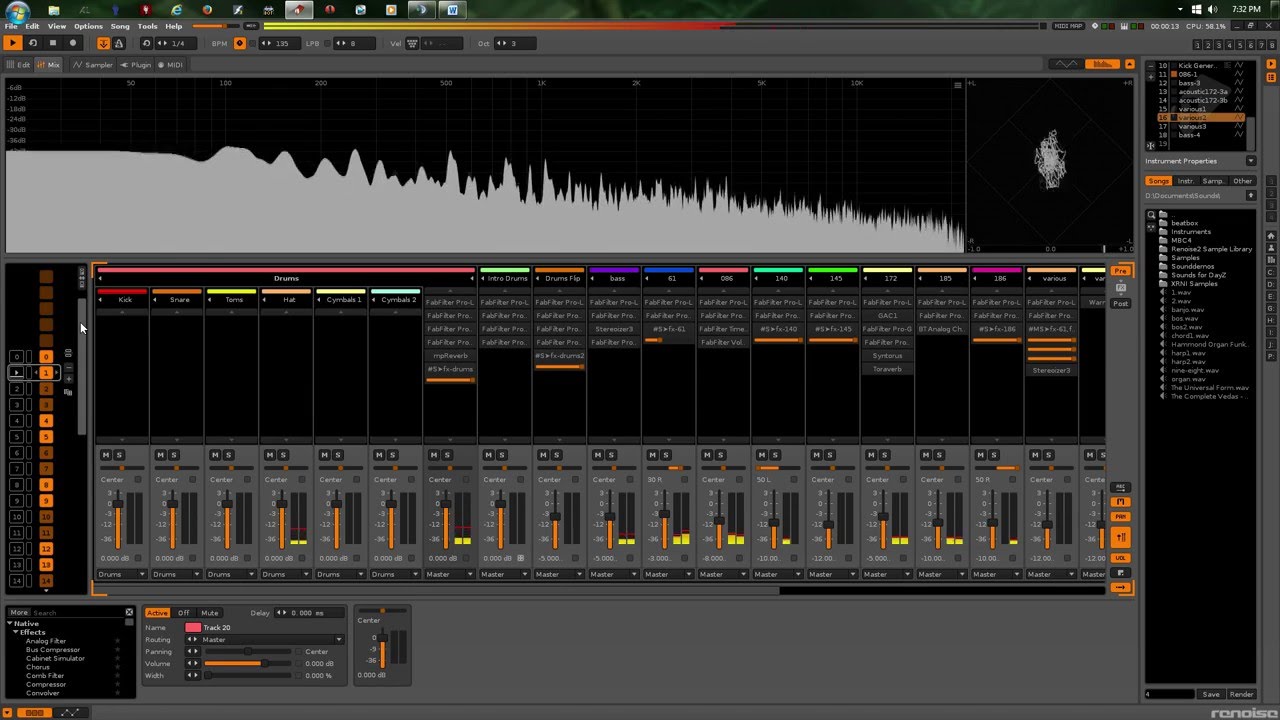Image resolution: width=1280 pixels, height=720 pixels.
Task: Open Snare track routing dropdown
Action: (176, 574)
